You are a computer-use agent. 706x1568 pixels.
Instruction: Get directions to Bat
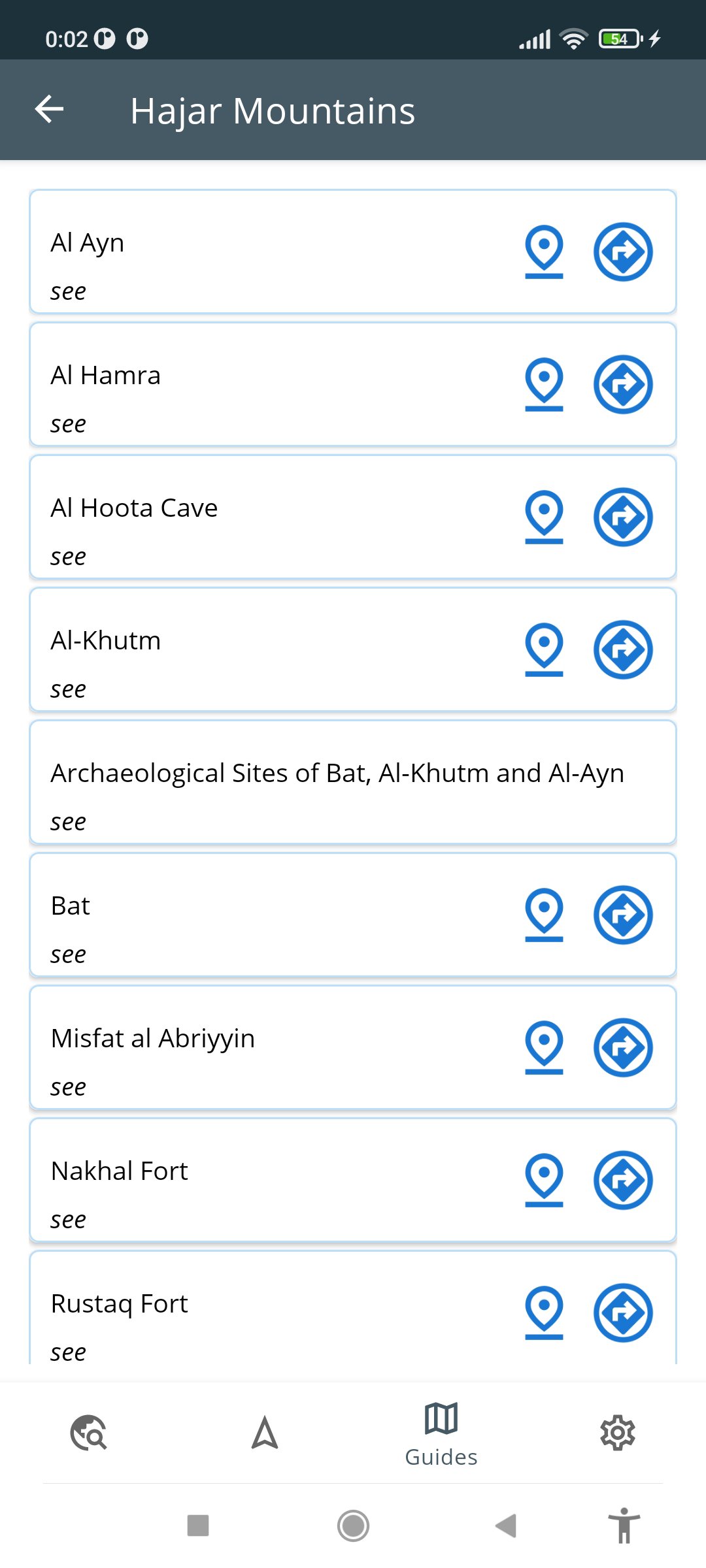click(x=623, y=915)
